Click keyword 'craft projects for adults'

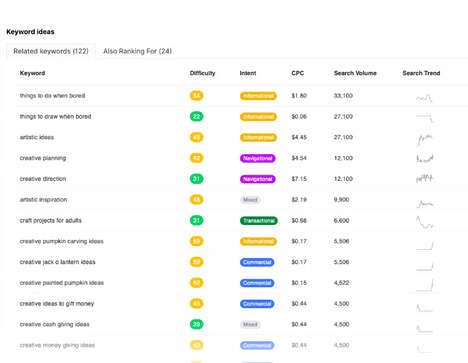click(x=51, y=220)
